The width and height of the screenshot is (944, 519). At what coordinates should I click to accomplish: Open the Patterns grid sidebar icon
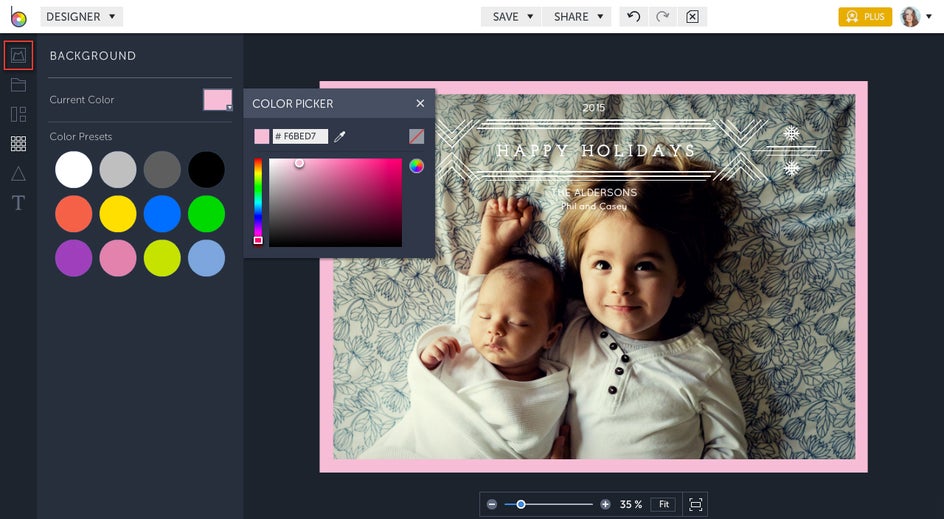tap(18, 143)
